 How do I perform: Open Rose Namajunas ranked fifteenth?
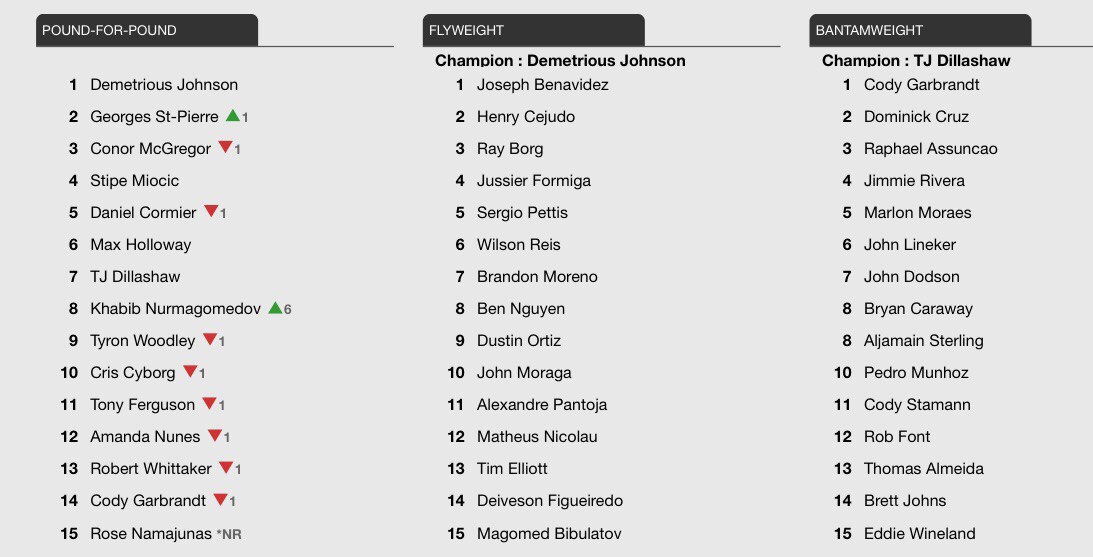click(151, 533)
